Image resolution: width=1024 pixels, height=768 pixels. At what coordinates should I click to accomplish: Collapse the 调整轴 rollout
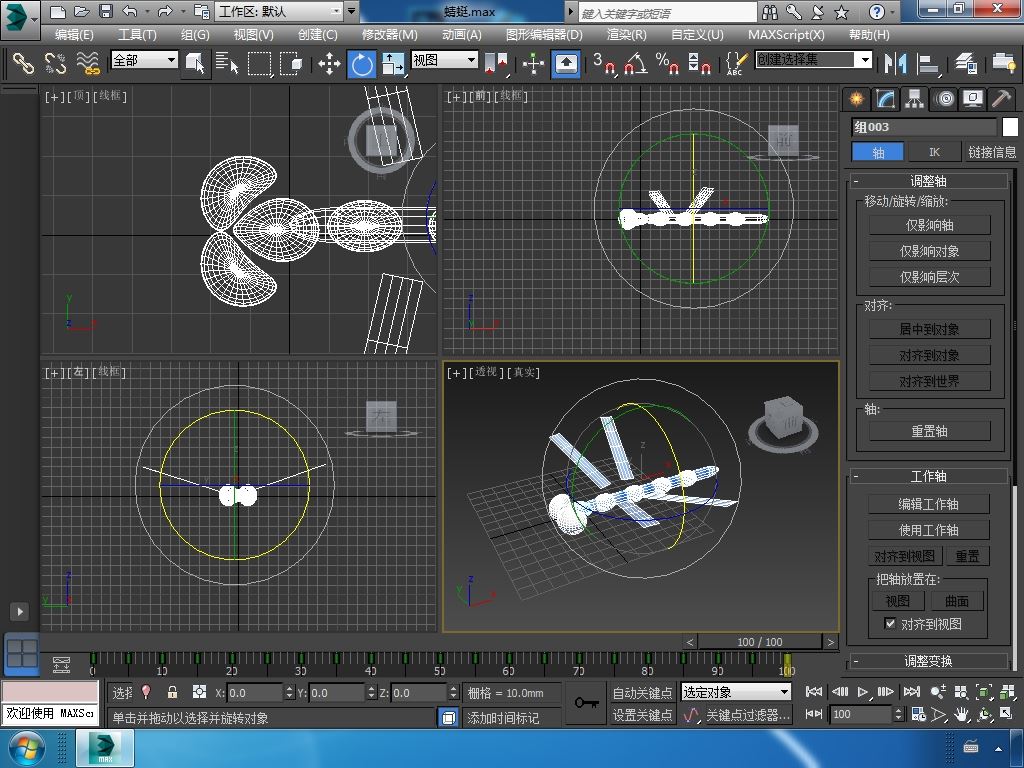(929, 181)
